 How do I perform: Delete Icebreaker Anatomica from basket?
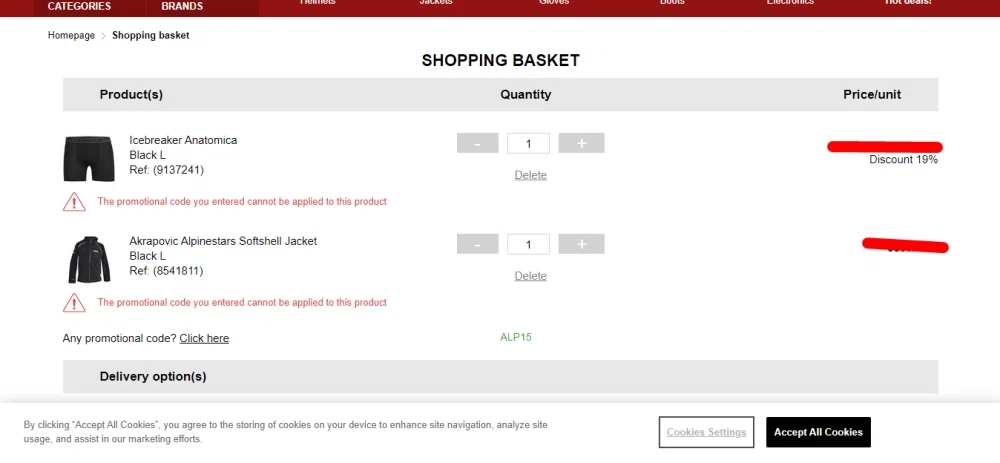pyautogui.click(x=530, y=175)
